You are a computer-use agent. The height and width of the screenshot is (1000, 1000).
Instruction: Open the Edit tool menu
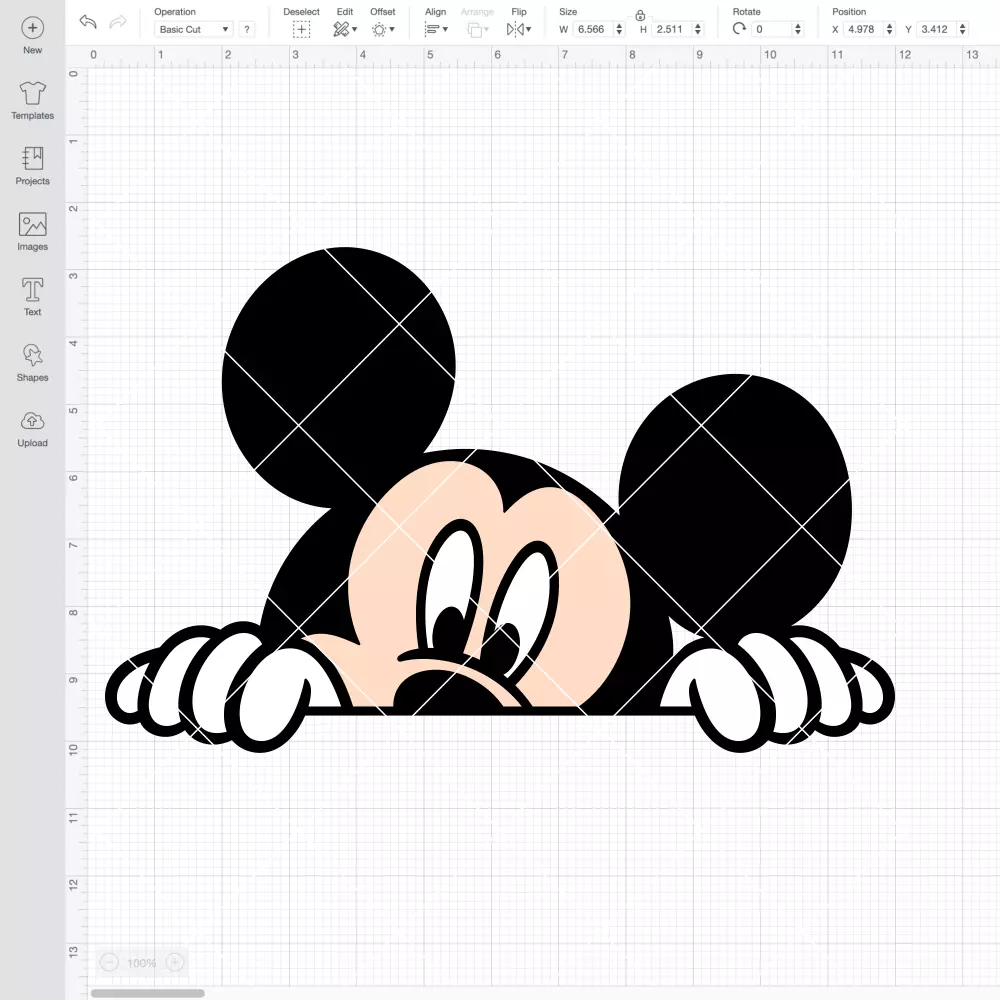345,29
